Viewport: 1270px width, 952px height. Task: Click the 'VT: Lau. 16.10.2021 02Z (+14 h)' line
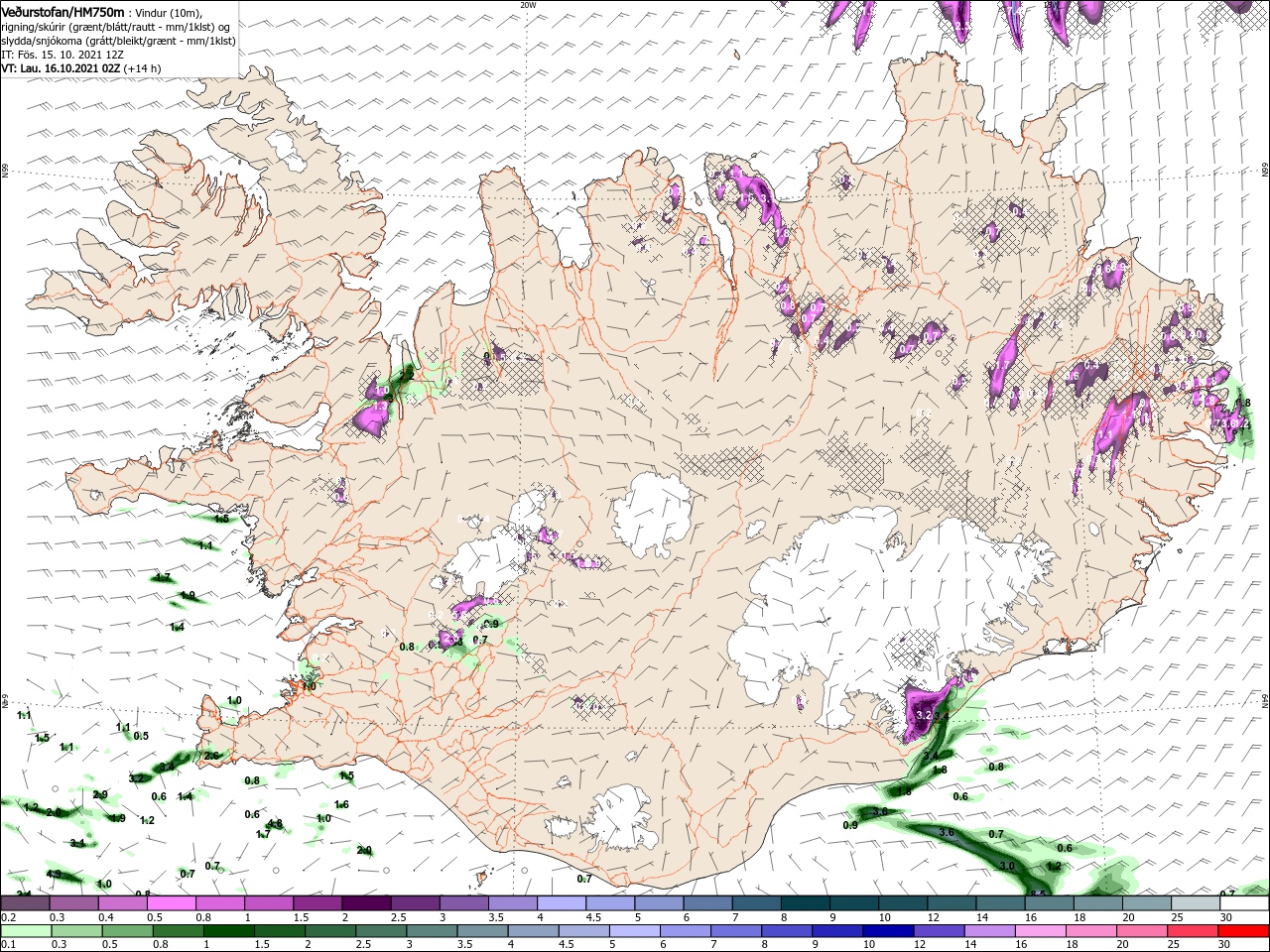[x=80, y=68]
